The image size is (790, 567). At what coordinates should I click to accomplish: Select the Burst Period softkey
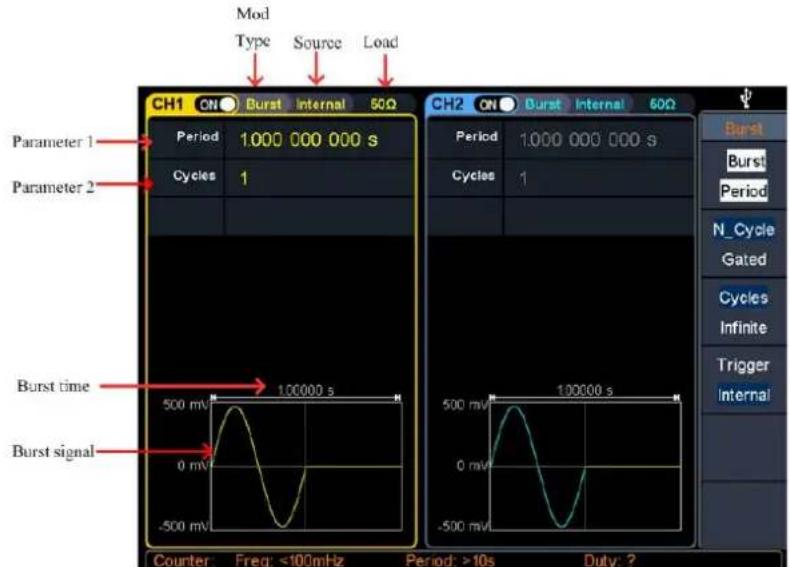744,176
